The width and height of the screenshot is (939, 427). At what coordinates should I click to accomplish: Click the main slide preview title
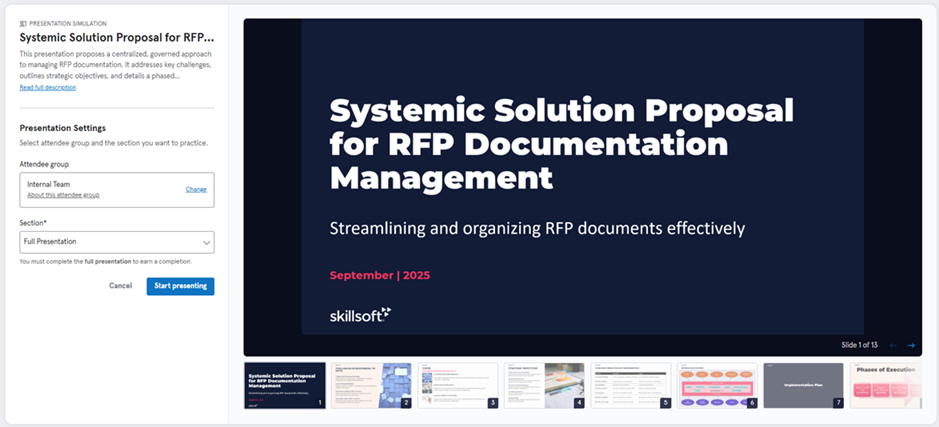(561, 144)
